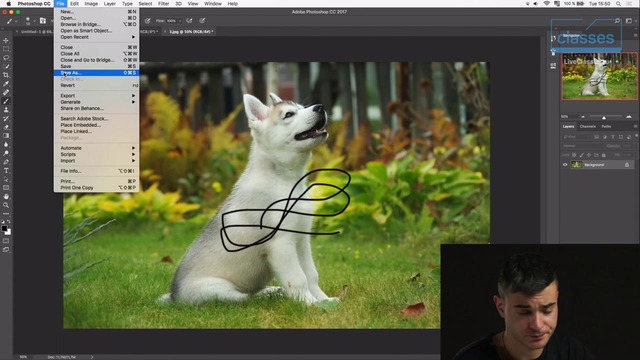Expand the Scripts submenu
The image size is (640, 360).
tap(96, 154)
